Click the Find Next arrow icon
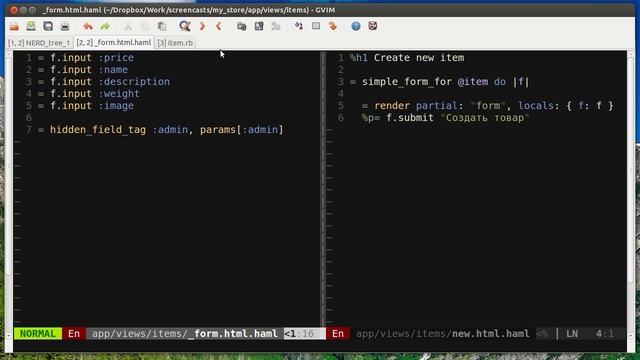Screen dimensions: 640x360 202,27
